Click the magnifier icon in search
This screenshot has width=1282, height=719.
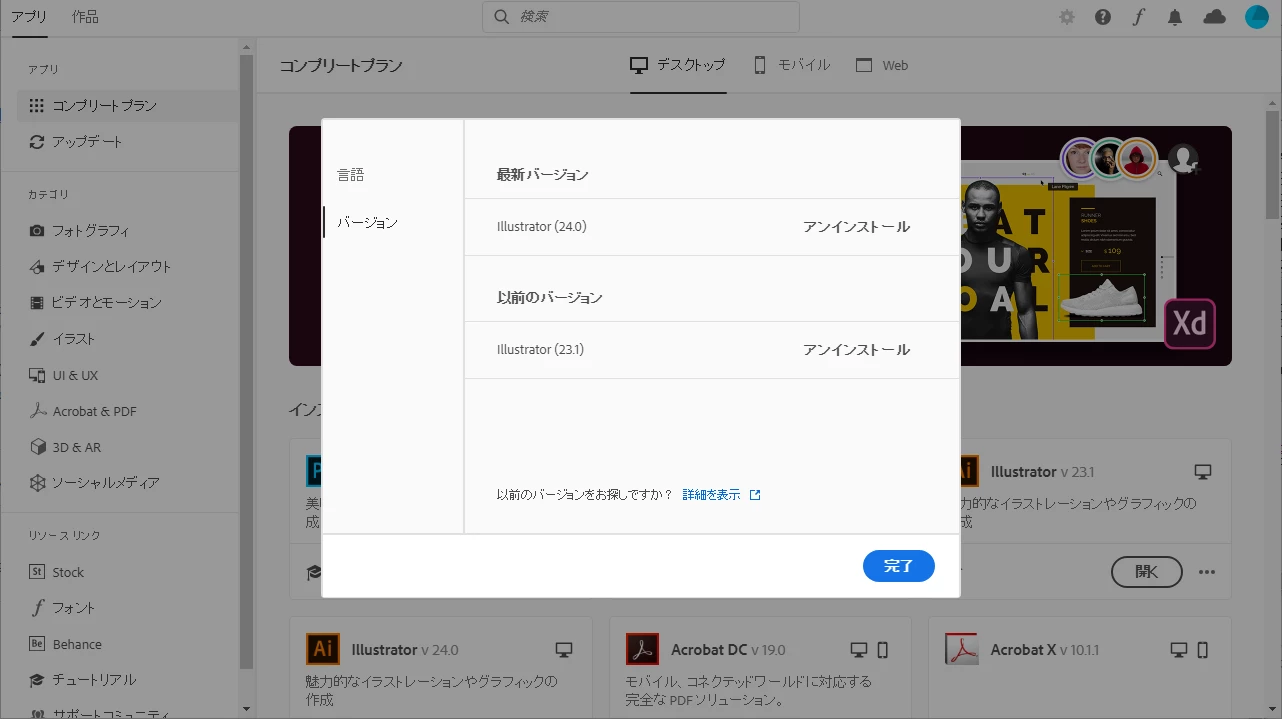[502, 17]
